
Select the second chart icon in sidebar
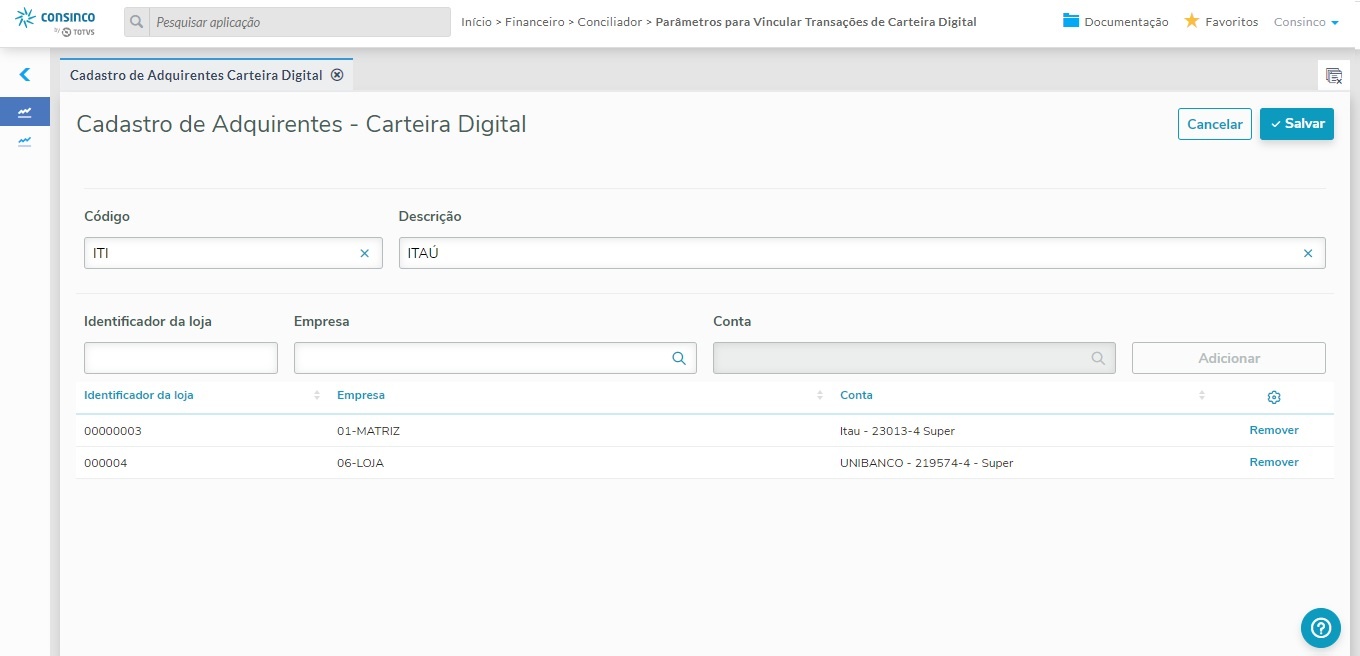pos(25,141)
